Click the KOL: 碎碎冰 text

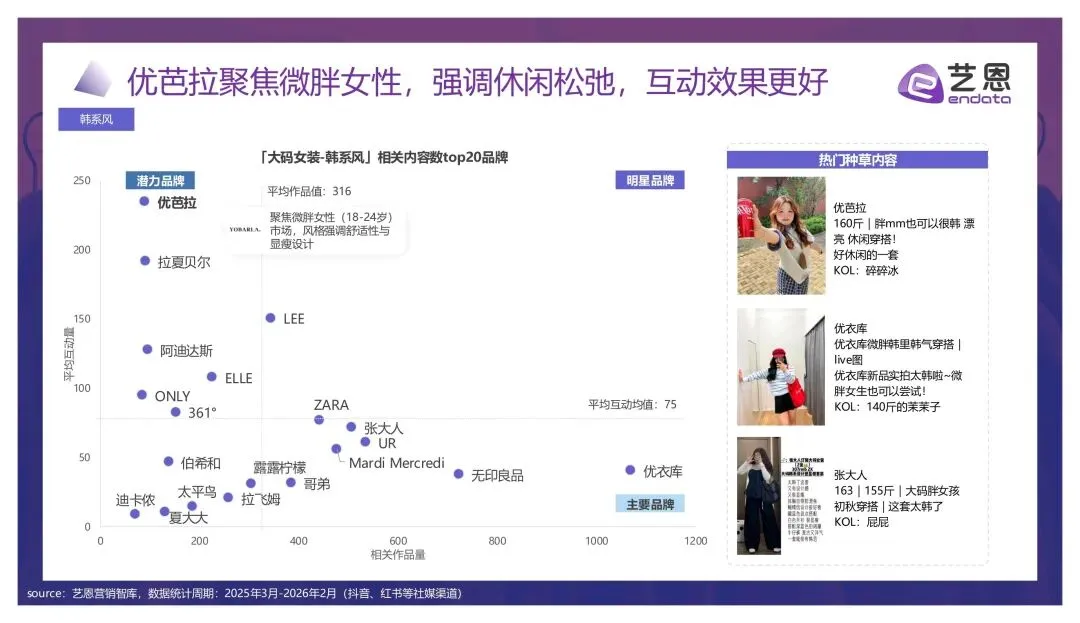(866, 271)
